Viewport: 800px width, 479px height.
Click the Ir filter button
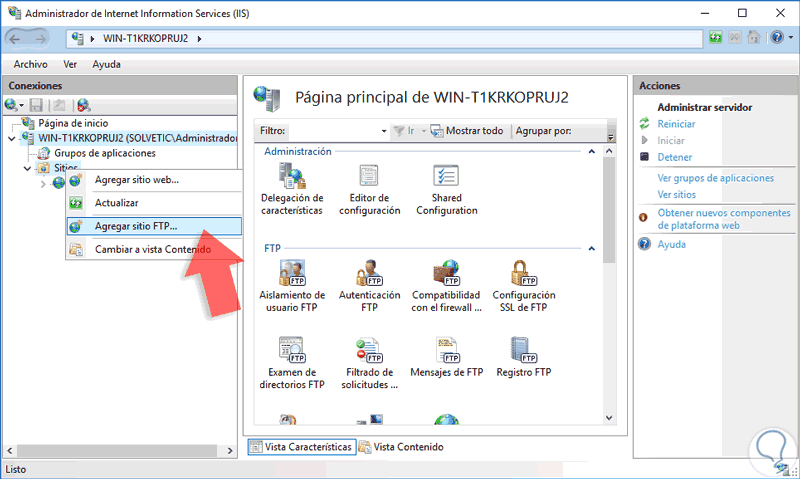click(x=404, y=131)
